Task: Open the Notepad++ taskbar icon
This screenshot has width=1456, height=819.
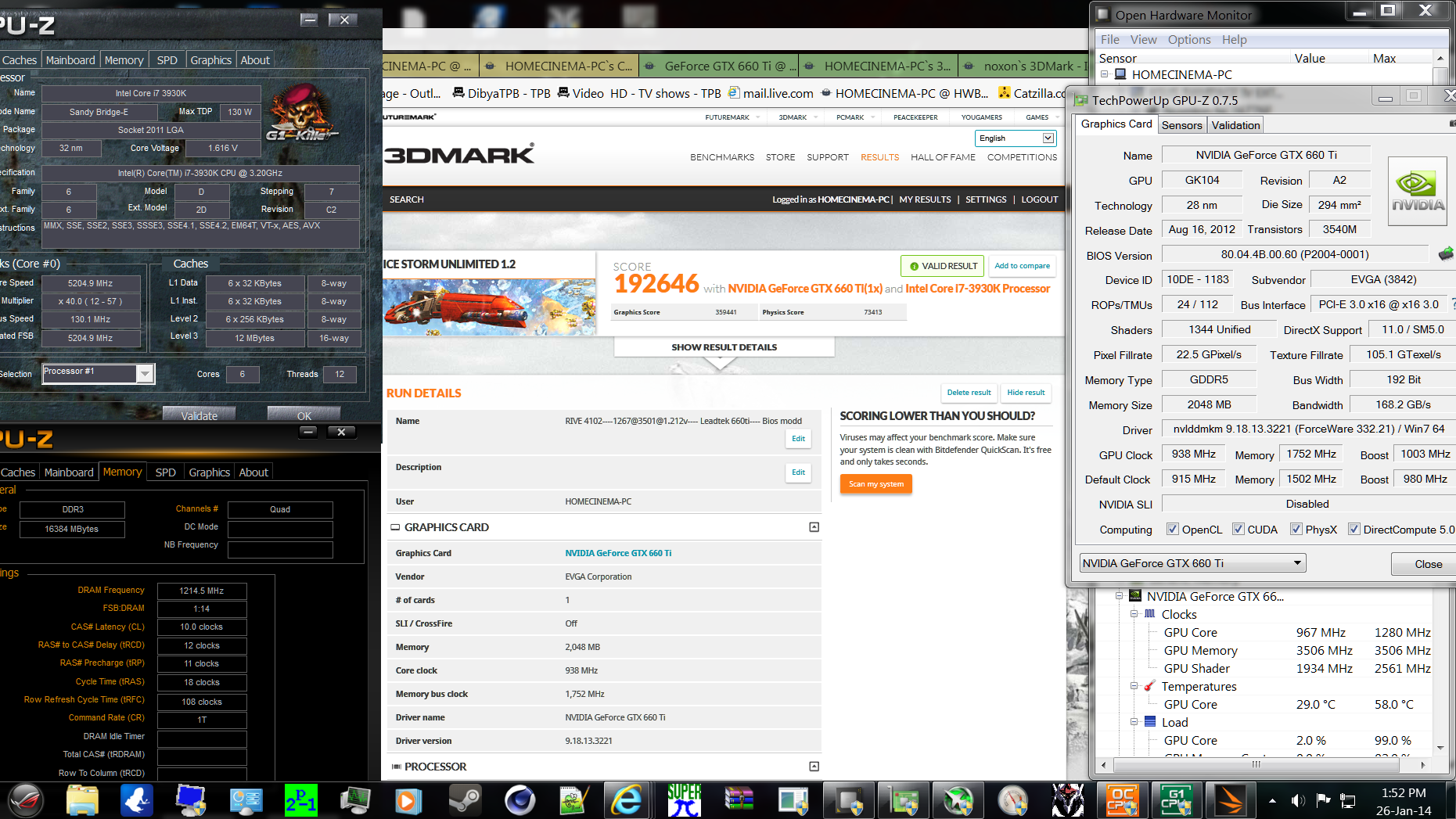Action: click(574, 800)
